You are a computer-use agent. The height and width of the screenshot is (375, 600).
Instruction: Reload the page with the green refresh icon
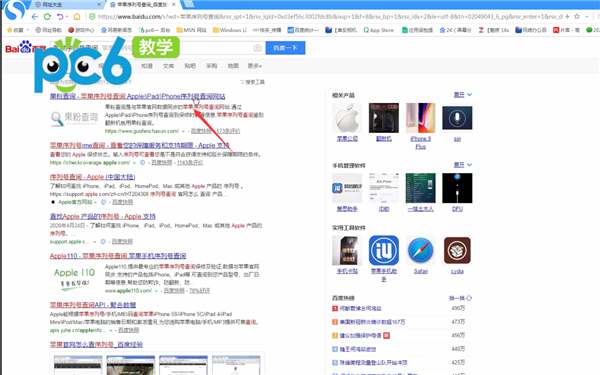point(47,16)
